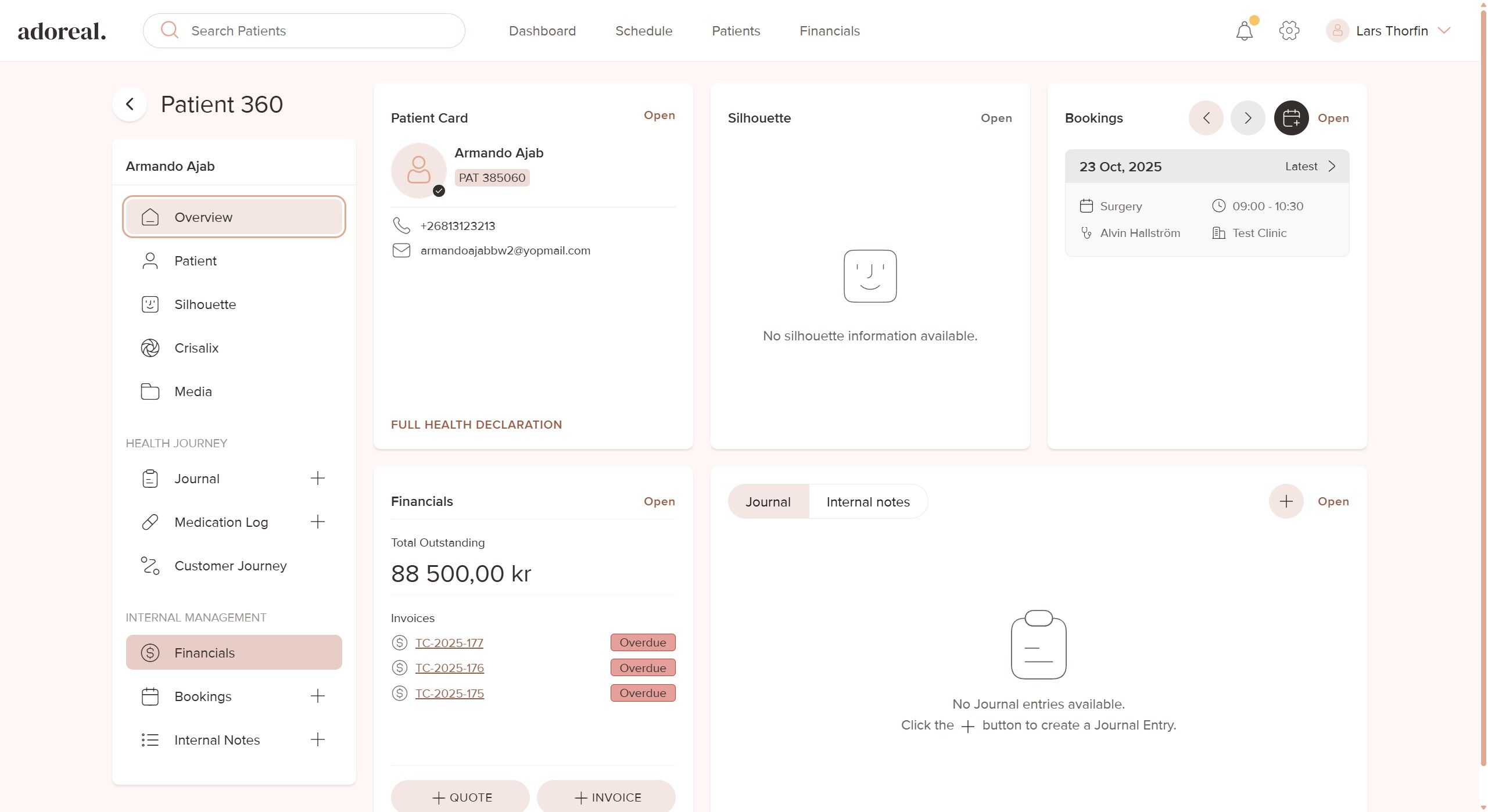The width and height of the screenshot is (1488, 812).
Task: Expand Lars Thorfin user menu
Action: pos(1444,31)
